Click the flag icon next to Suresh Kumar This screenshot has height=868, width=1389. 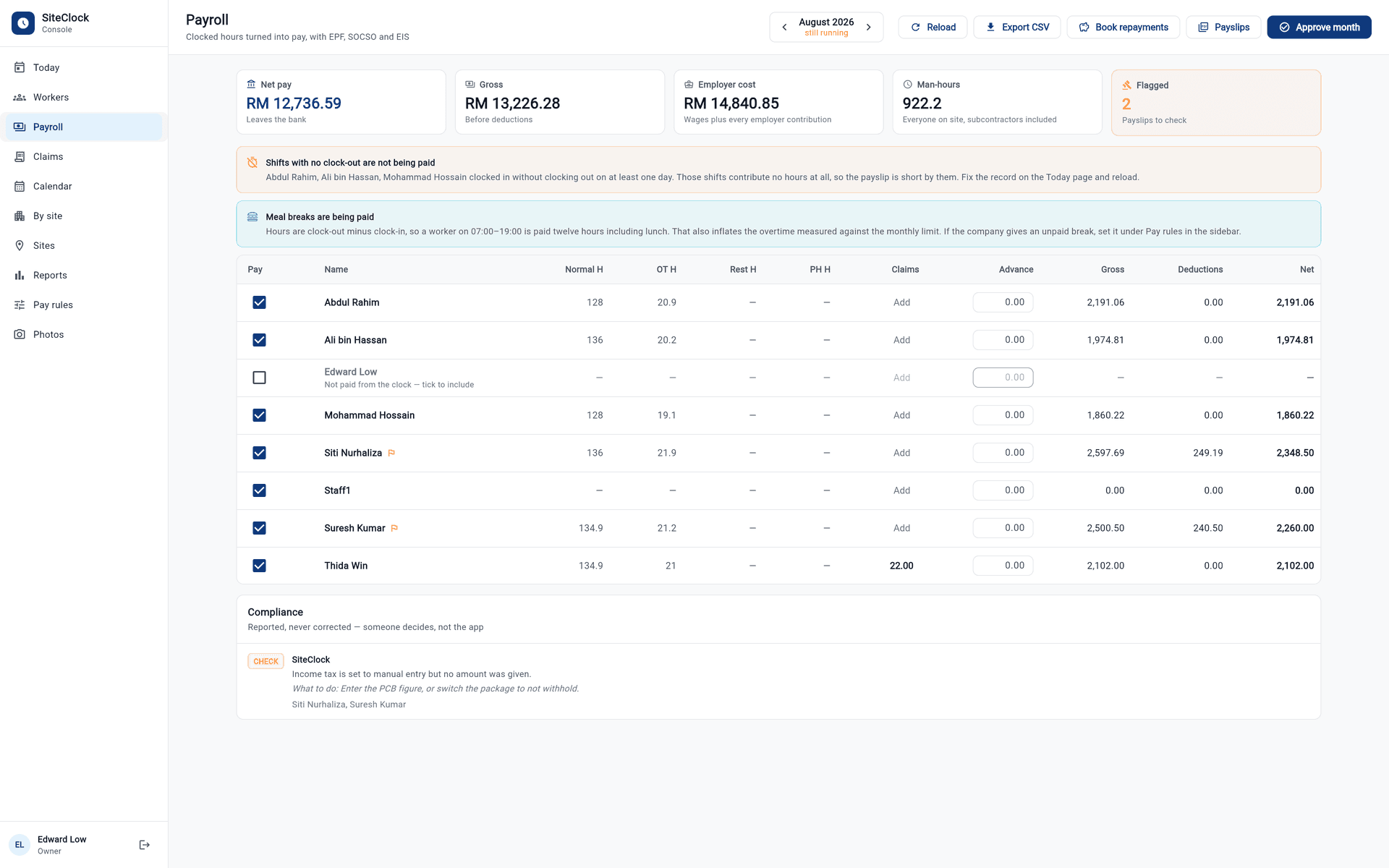tap(394, 528)
